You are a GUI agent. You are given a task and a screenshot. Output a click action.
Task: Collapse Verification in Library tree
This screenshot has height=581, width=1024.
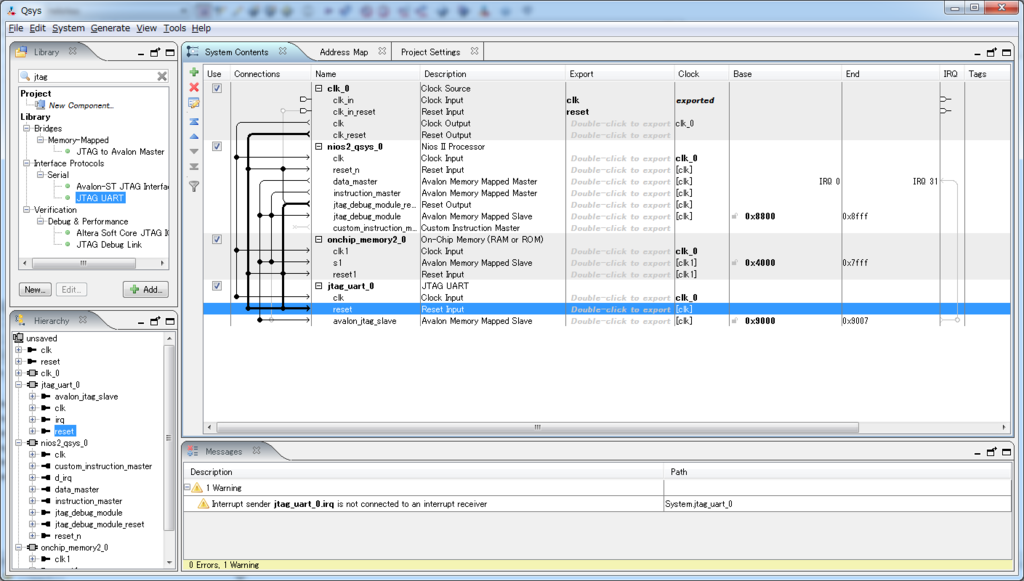[27, 210]
